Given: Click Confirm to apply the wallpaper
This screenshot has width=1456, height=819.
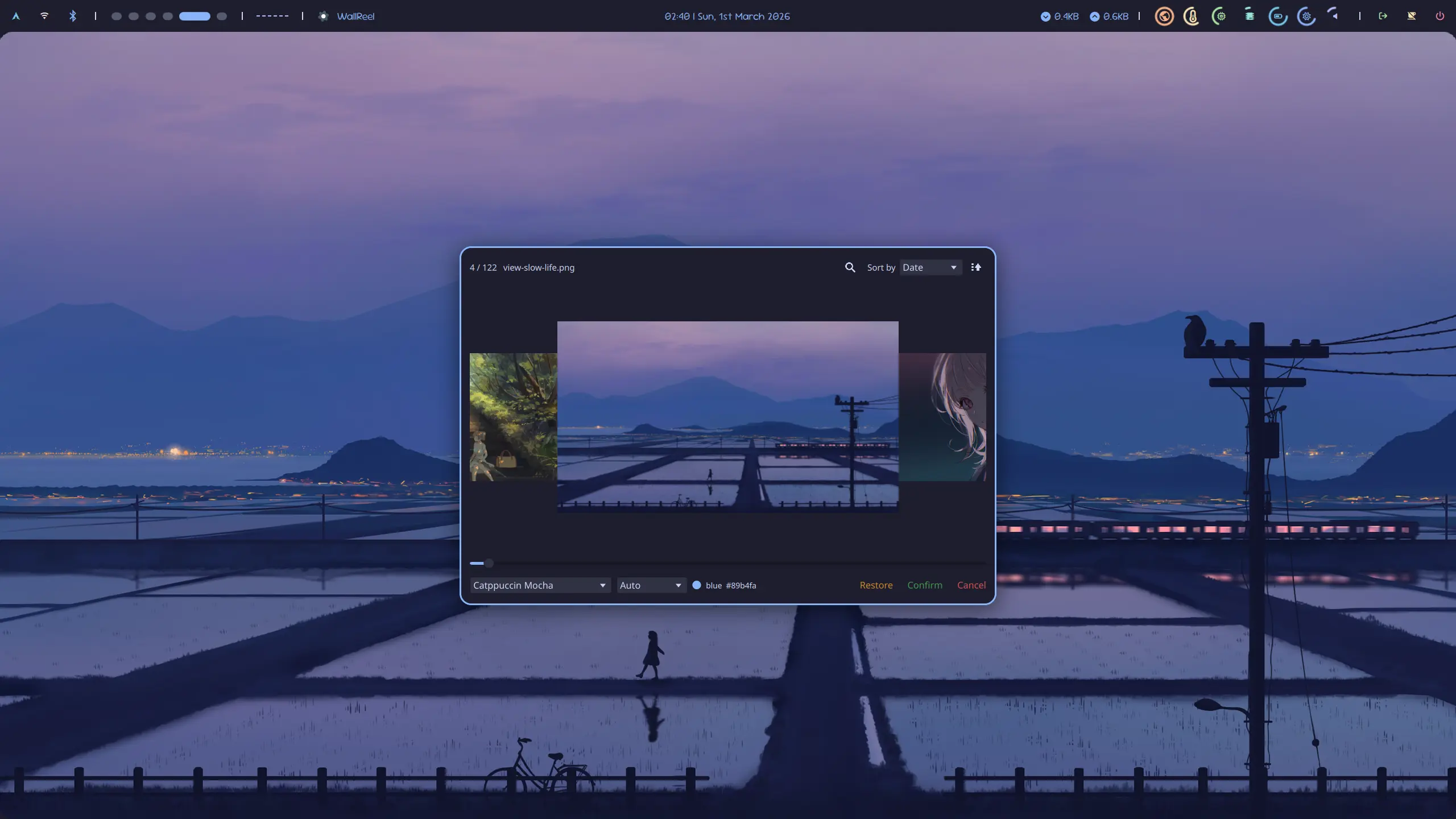Looking at the screenshot, I should point(925,585).
